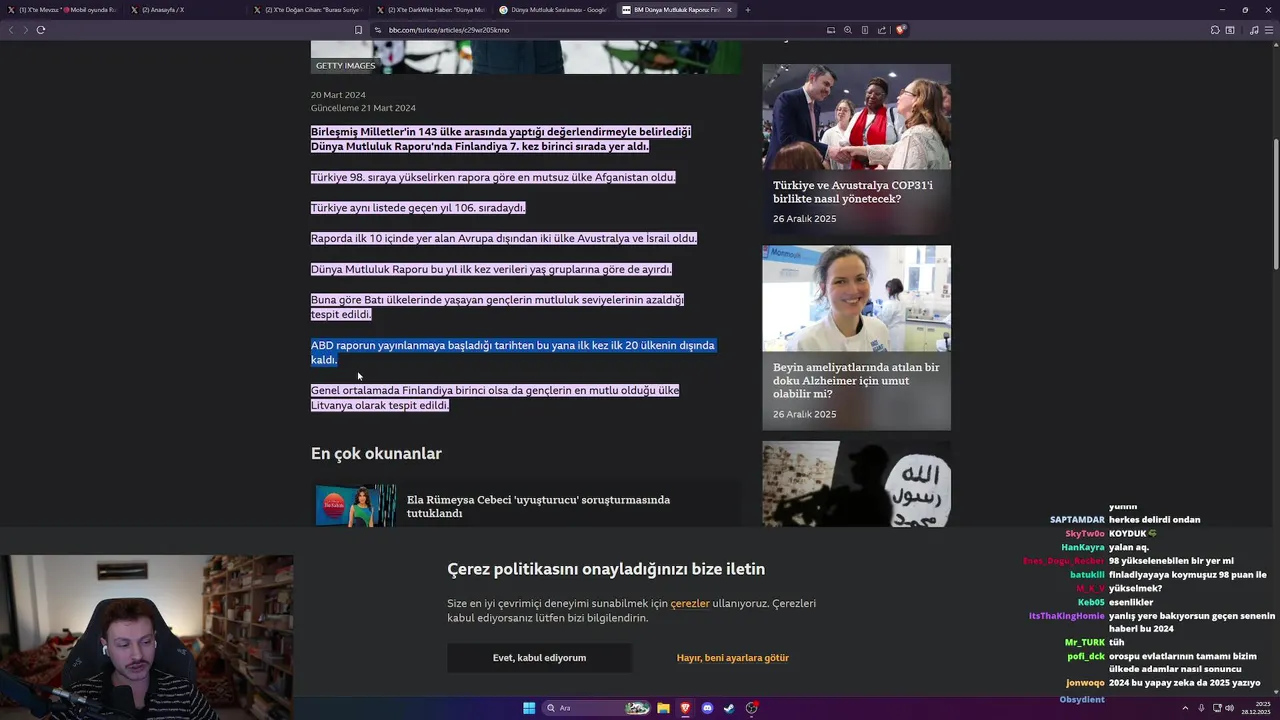Click the browser back arrow
The height and width of the screenshot is (720, 1280).
coord(11,30)
